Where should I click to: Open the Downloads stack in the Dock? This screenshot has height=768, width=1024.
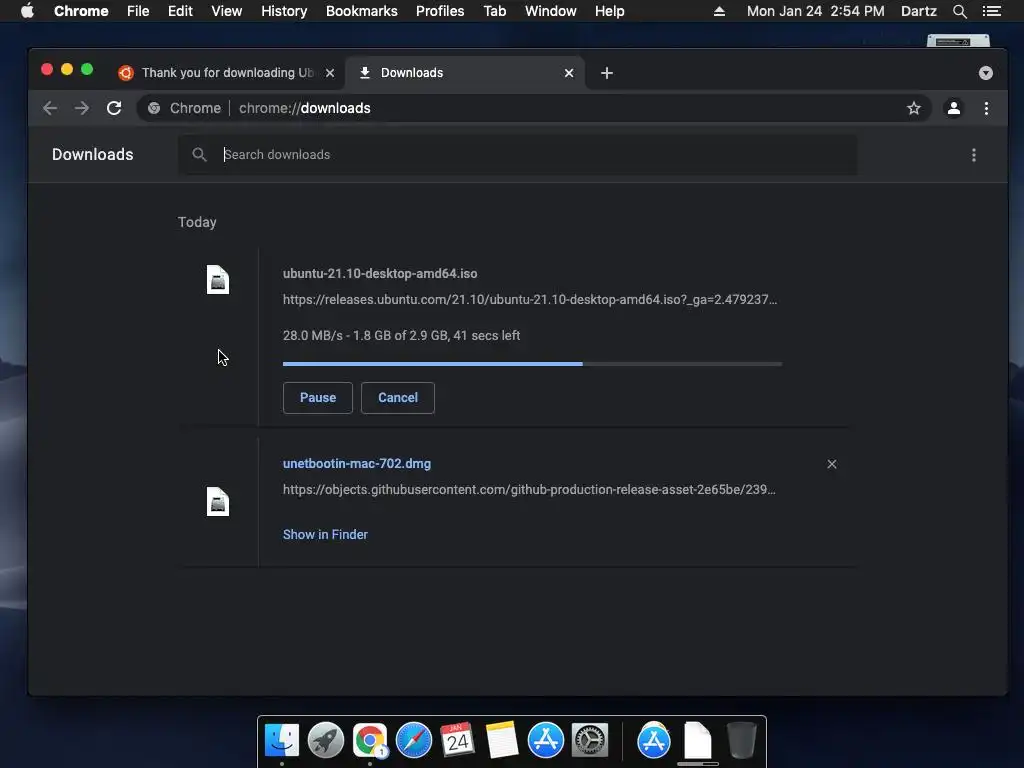click(697, 740)
